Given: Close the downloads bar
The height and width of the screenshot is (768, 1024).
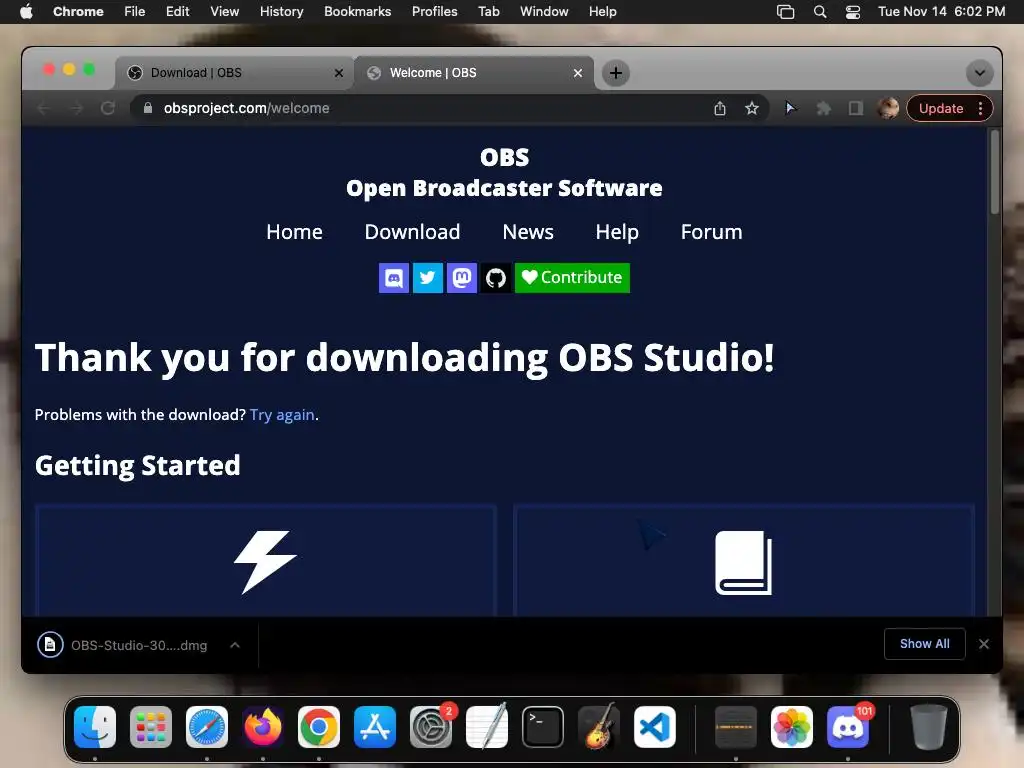Looking at the screenshot, I should click(984, 644).
